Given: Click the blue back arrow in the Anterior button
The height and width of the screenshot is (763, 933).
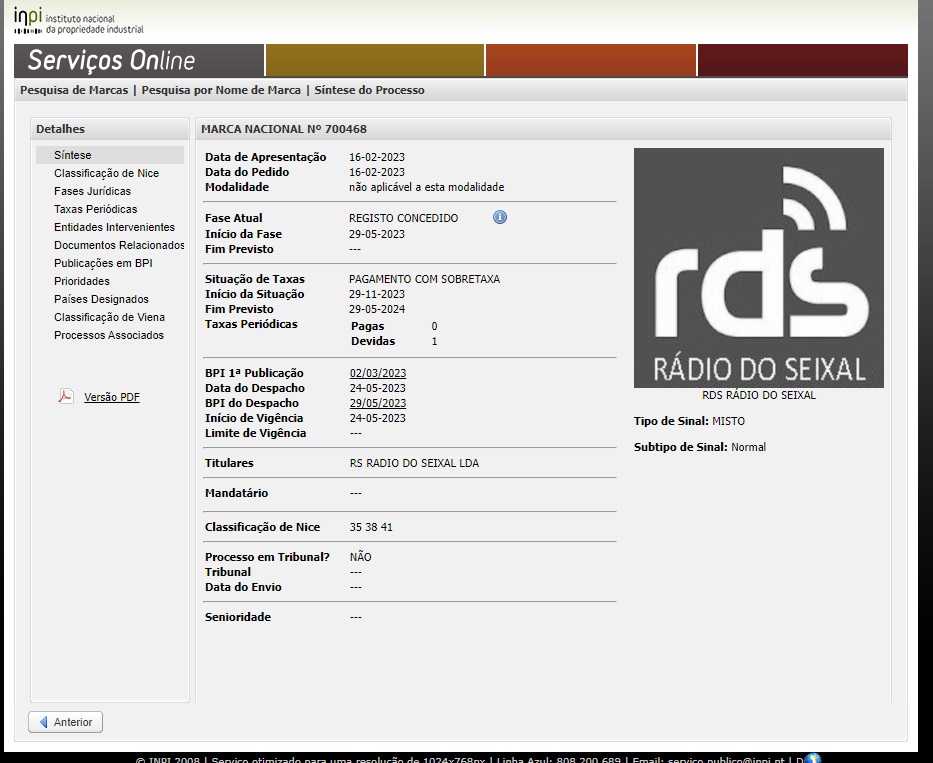Looking at the screenshot, I should (43, 722).
